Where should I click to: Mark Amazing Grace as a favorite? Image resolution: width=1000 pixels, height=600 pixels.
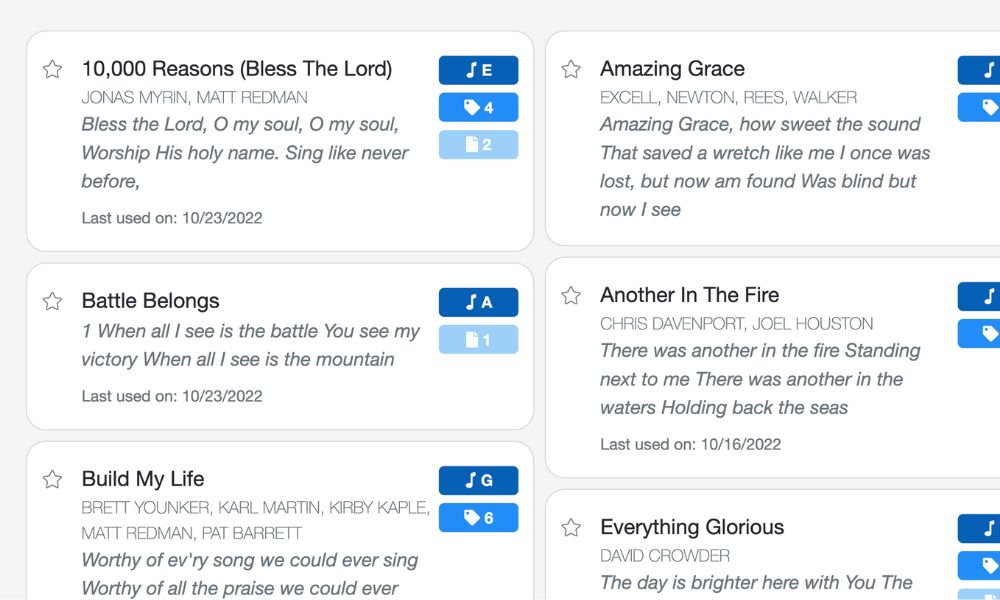(x=571, y=69)
